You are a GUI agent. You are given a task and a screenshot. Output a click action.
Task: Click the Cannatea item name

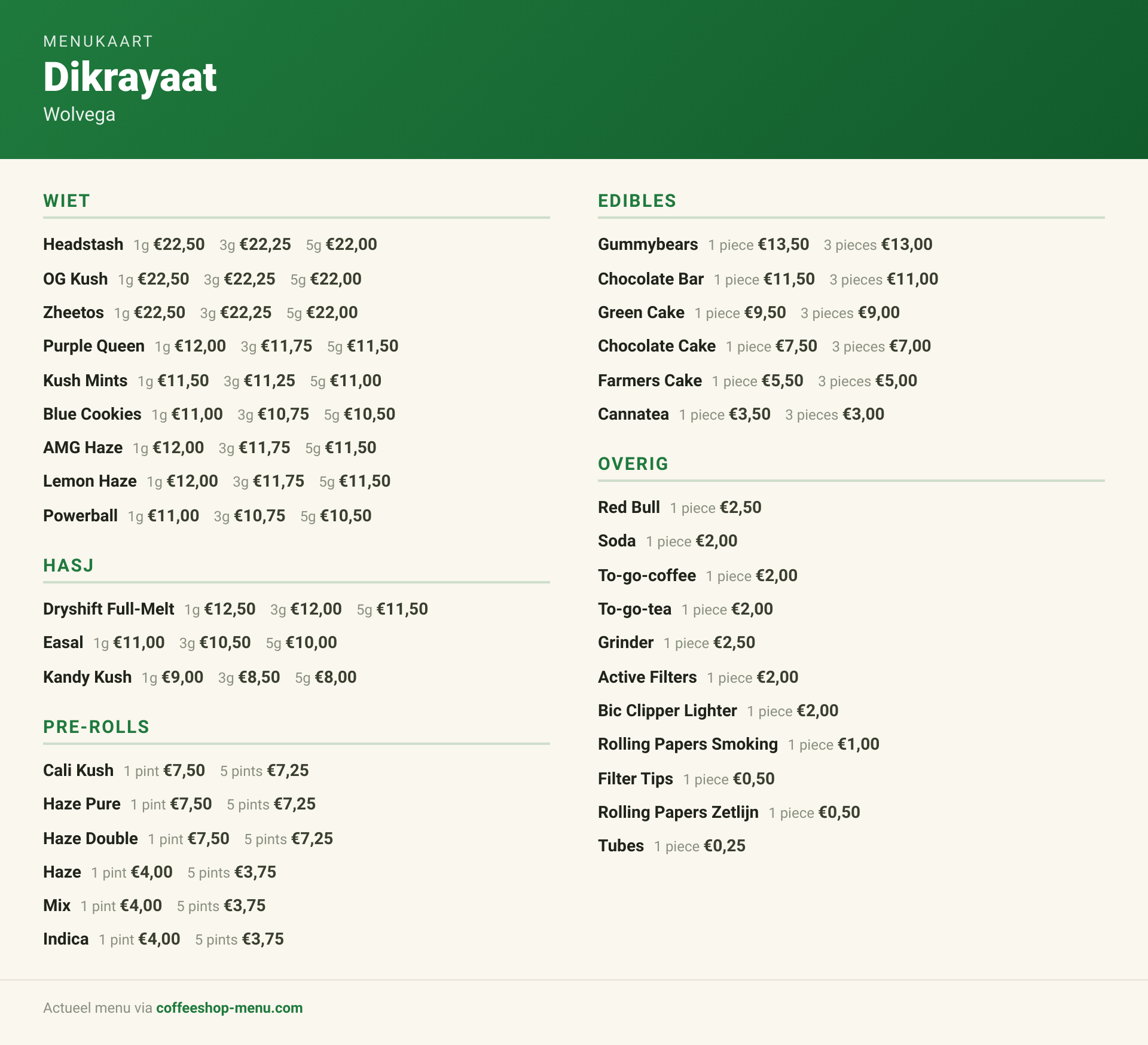point(633,414)
